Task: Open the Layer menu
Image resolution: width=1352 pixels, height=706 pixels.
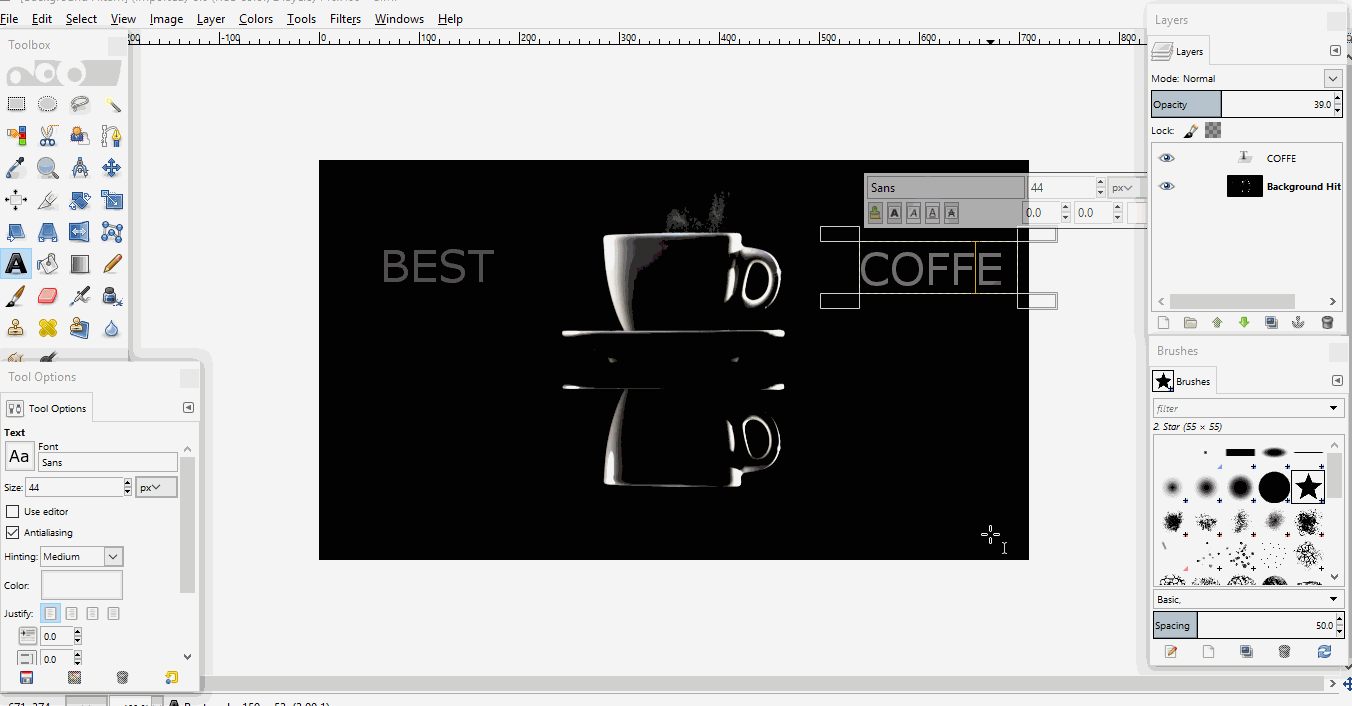Action: click(210, 19)
